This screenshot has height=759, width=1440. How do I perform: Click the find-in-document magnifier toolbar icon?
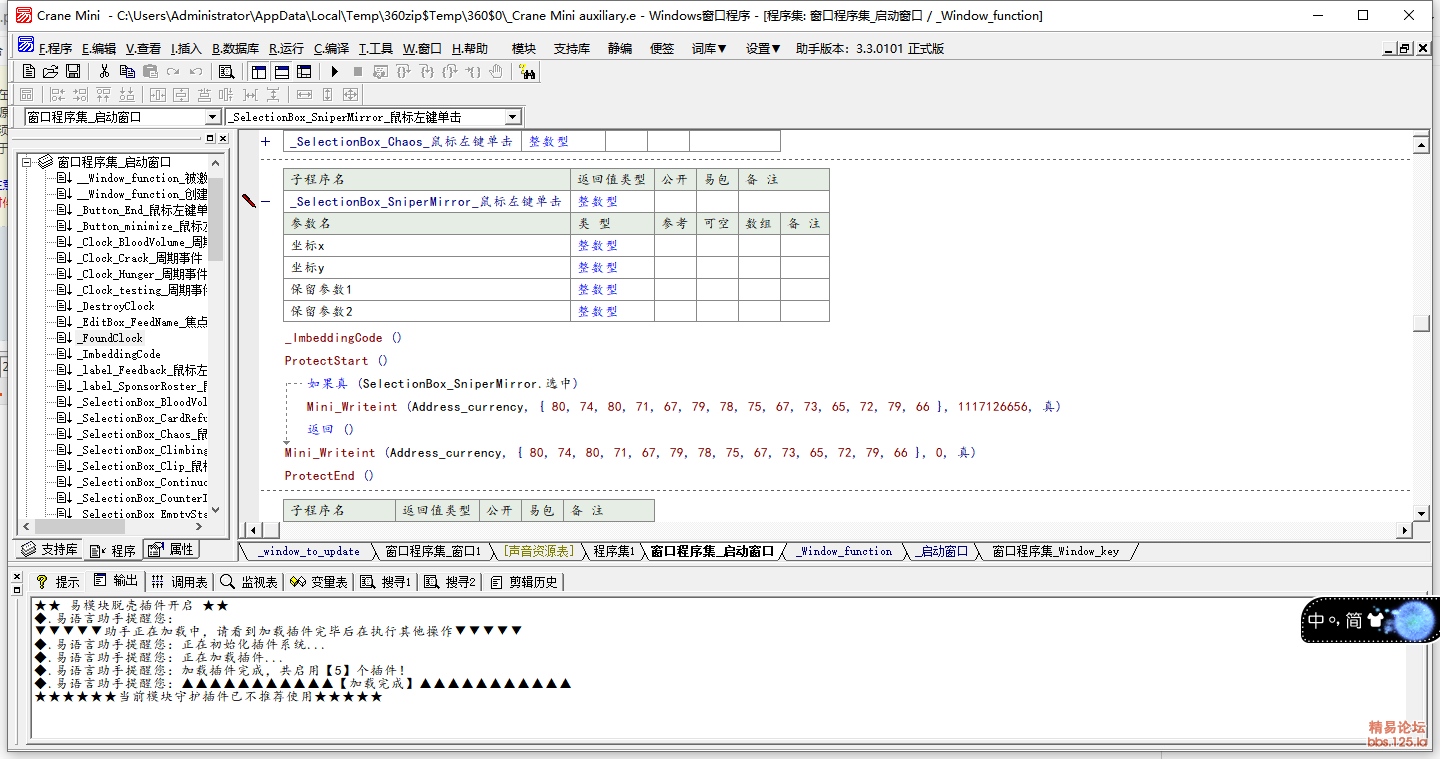coord(226,71)
